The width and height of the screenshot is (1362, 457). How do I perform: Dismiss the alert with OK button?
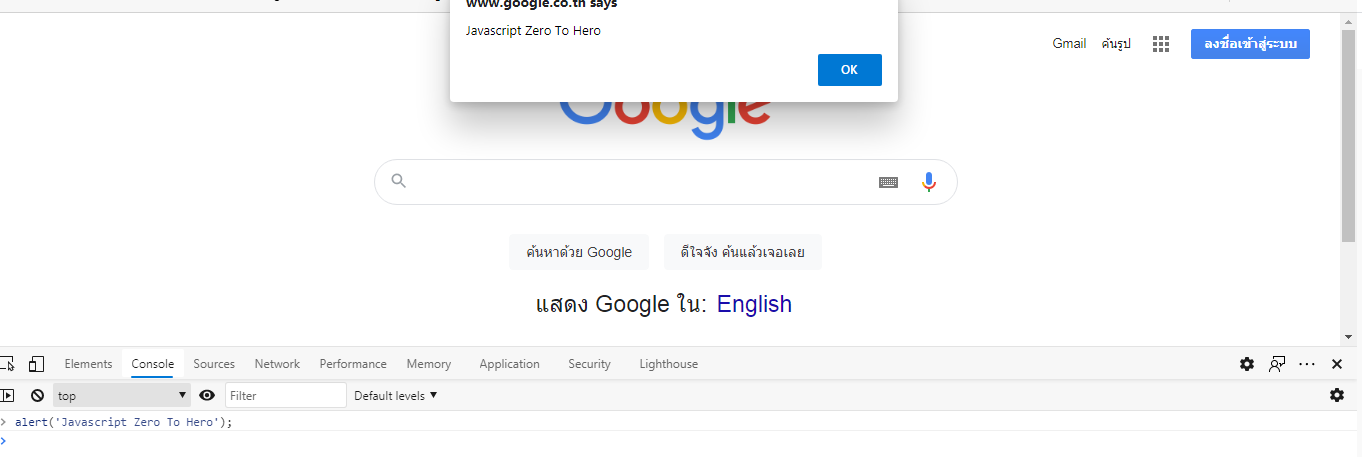(x=850, y=70)
